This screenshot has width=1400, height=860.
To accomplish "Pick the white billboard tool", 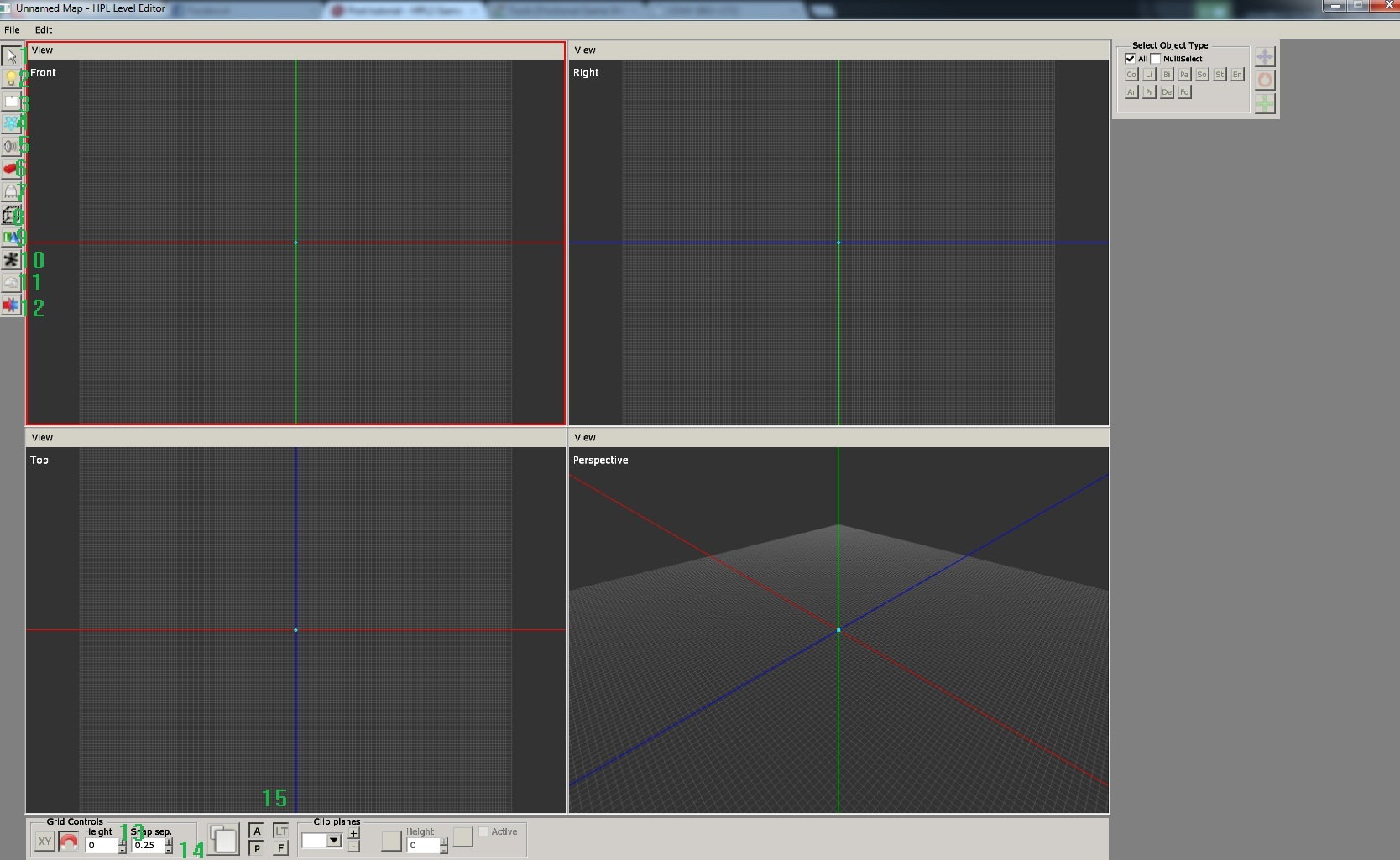I will click(x=11, y=102).
